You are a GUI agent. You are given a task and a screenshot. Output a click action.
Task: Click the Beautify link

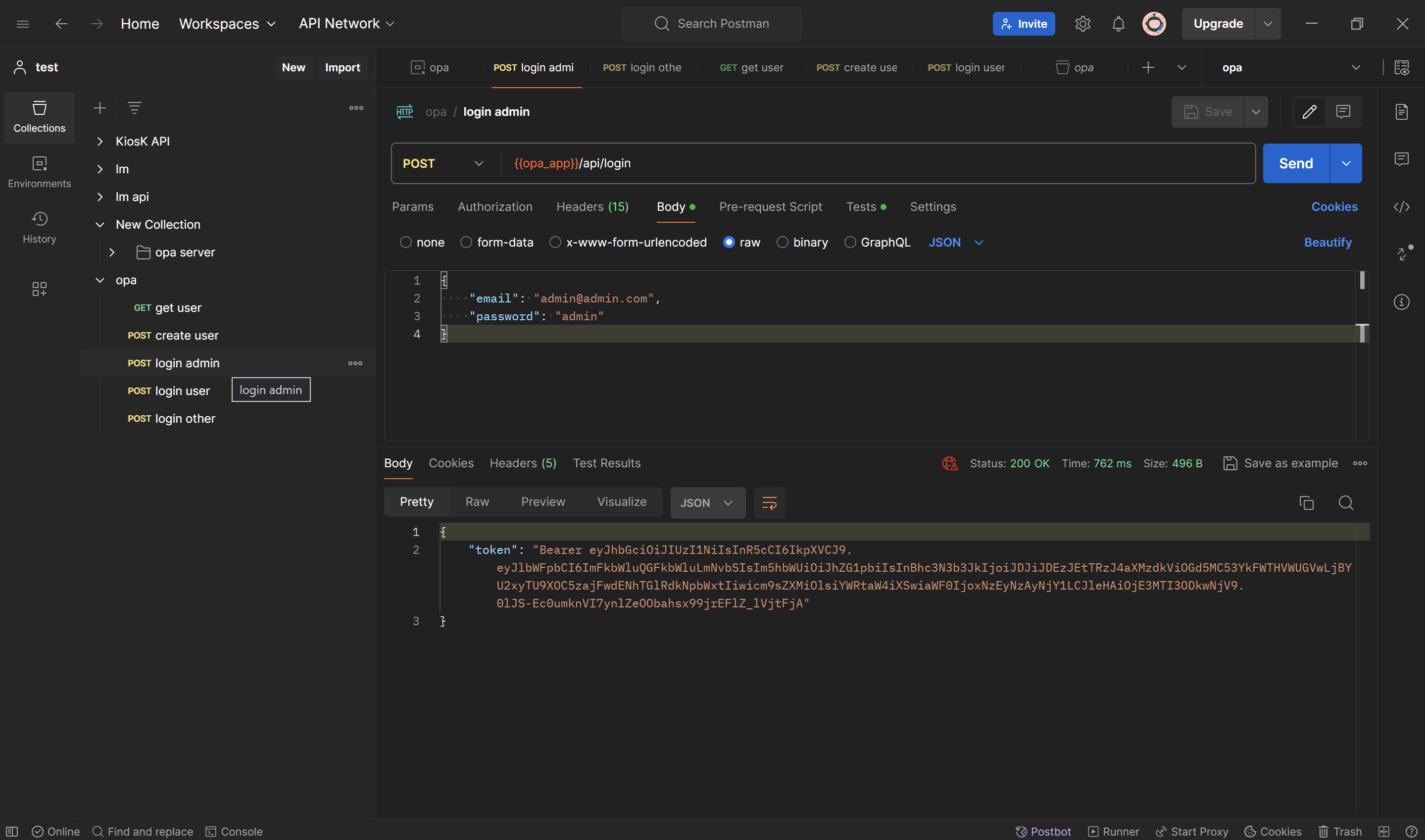point(1327,242)
